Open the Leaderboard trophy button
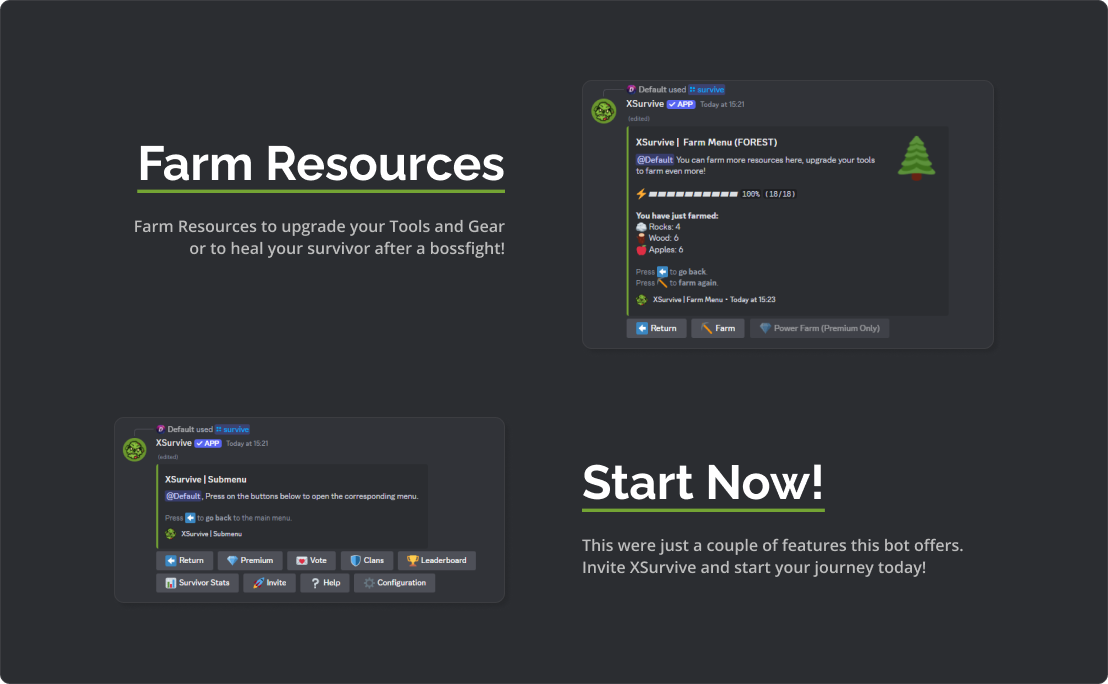 [x=436, y=561]
